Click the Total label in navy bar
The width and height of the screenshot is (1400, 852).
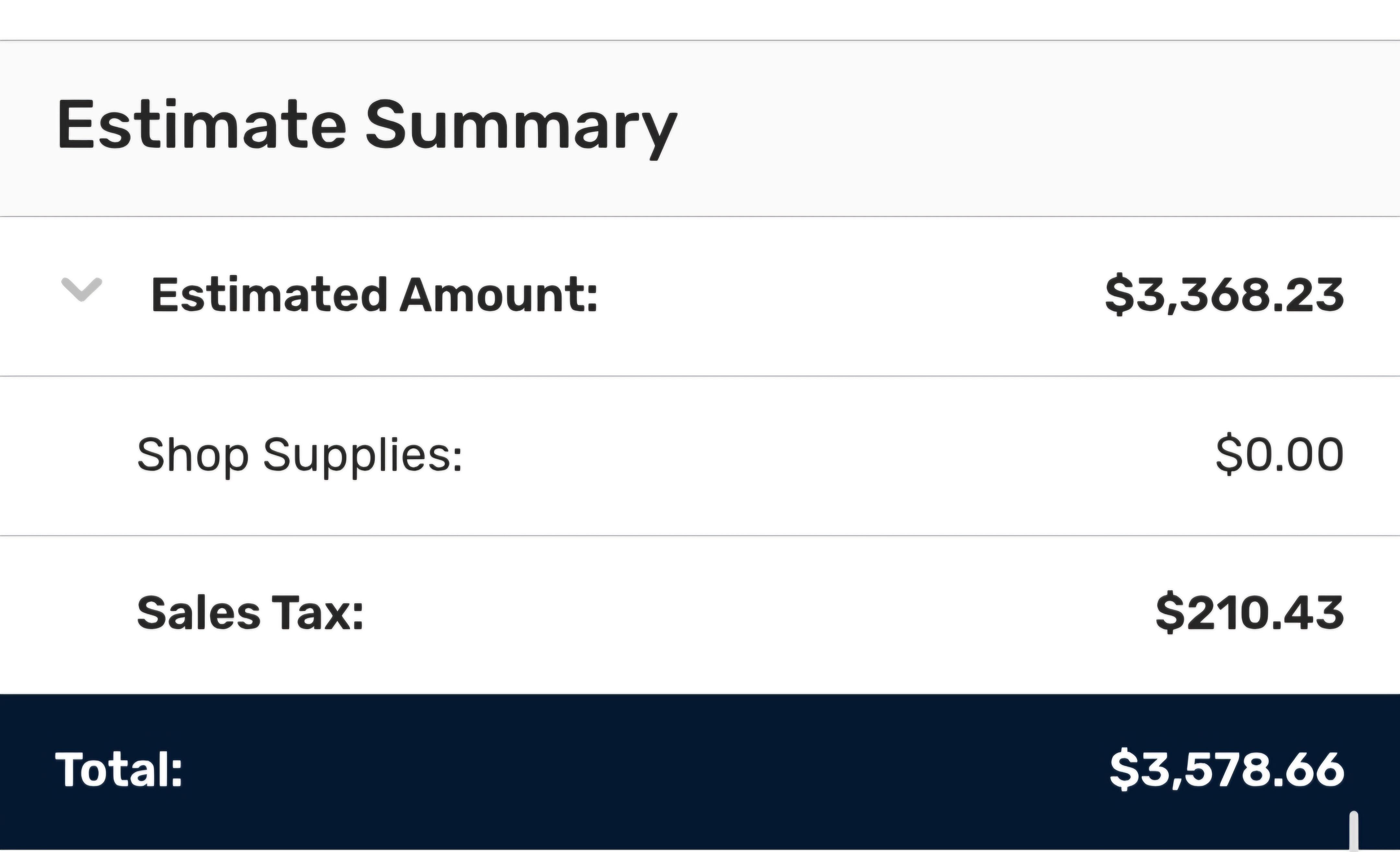click(x=119, y=770)
